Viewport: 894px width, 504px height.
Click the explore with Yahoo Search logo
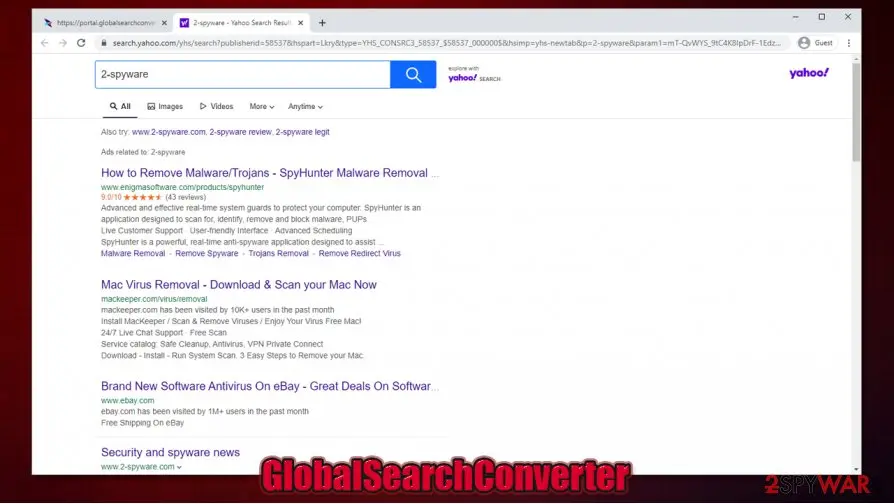(474, 75)
